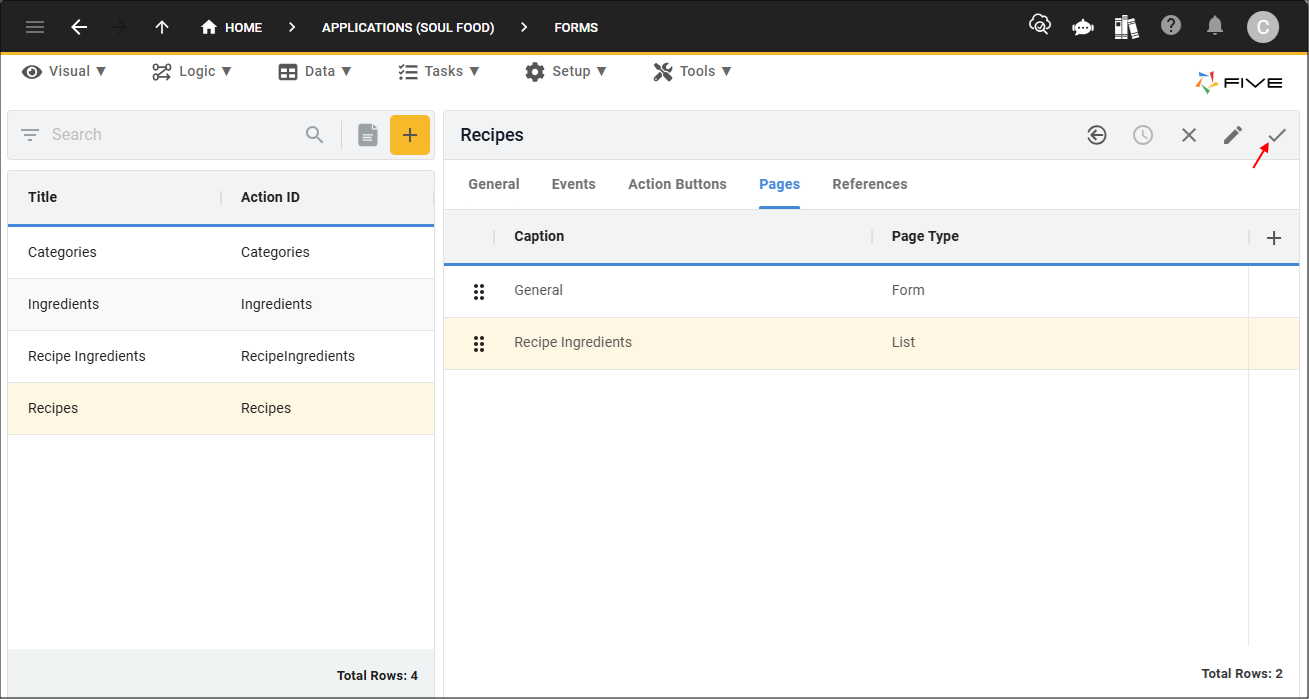Click the Form page type cell
Image resolution: width=1309 pixels, height=699 pixels.
click(x=908, y=290)
